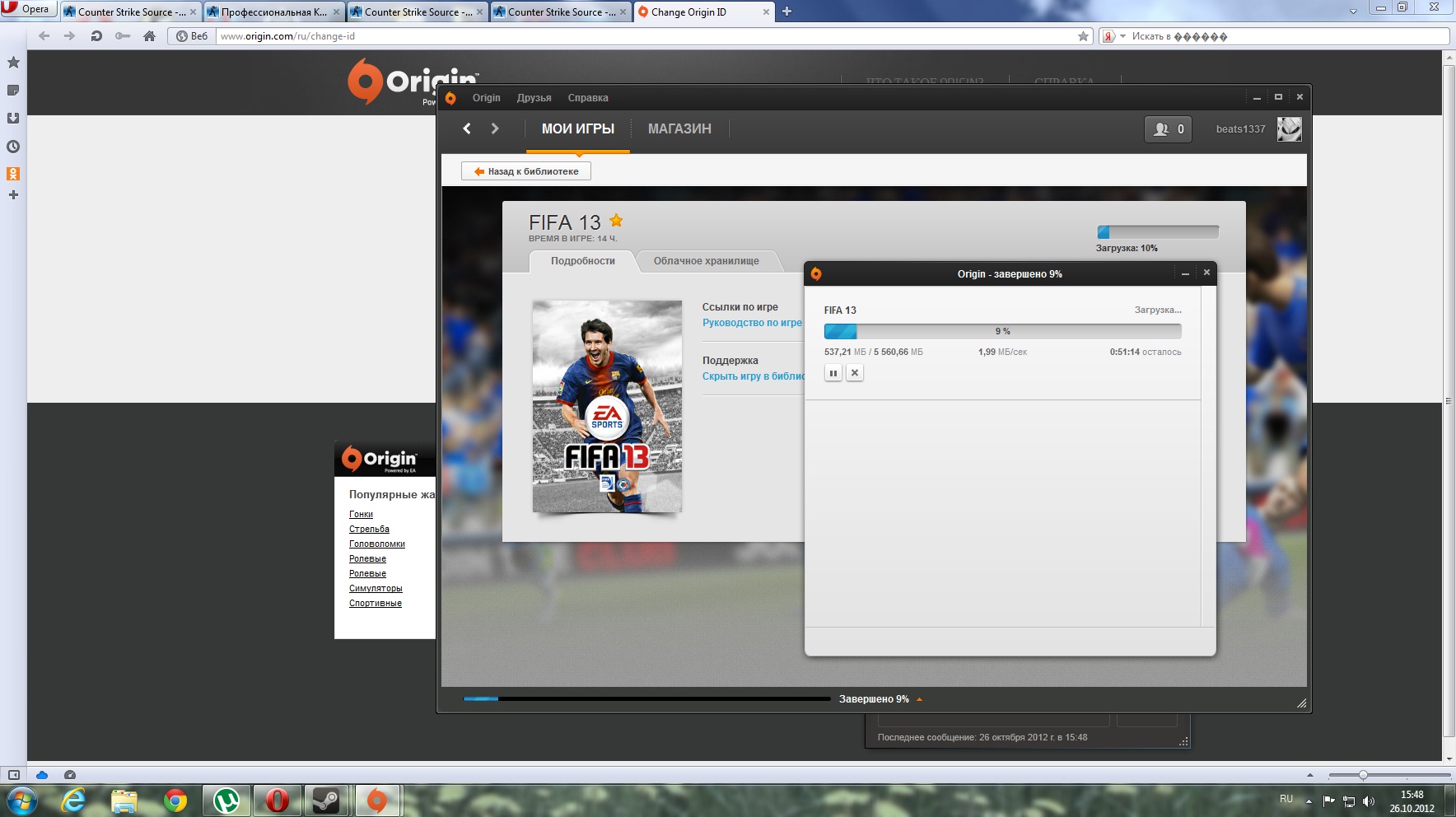The height and width of the screenshot is (817, 1456).
Task: Open Opera history clock panel
Action: (x=13, y=147)
